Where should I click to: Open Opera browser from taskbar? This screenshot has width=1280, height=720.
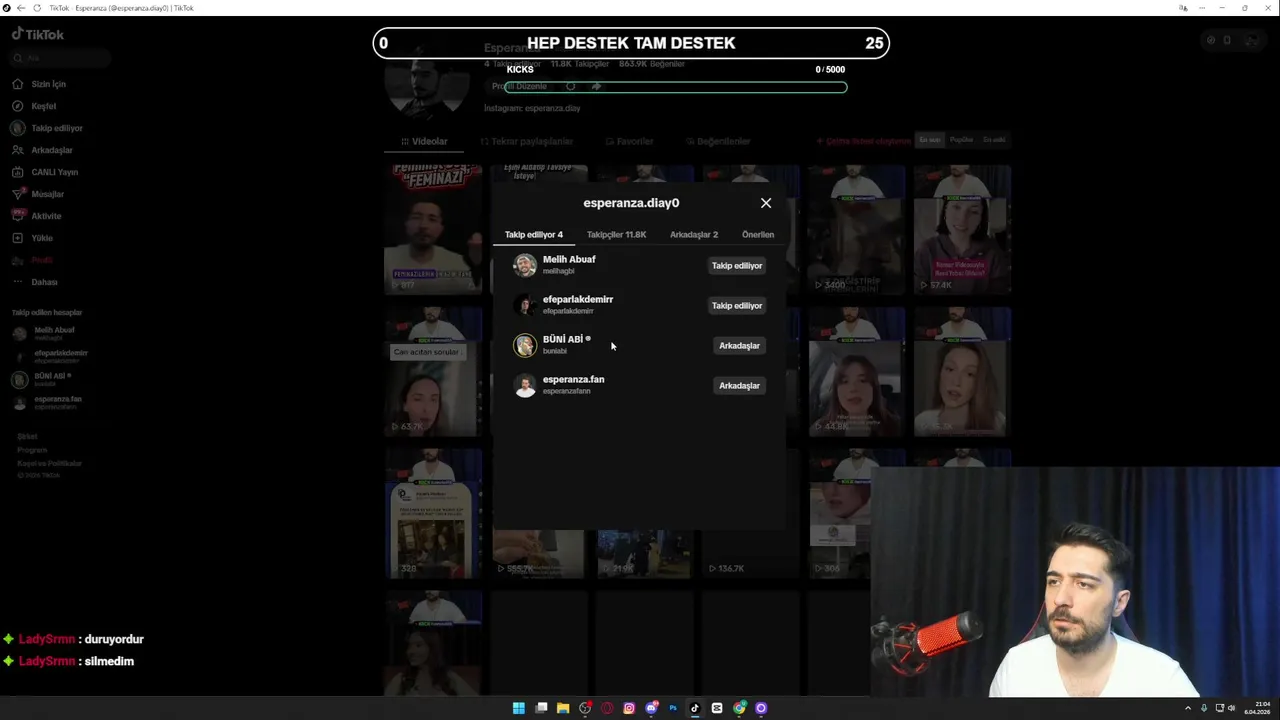pyautogui.click(x=607, y=708)
